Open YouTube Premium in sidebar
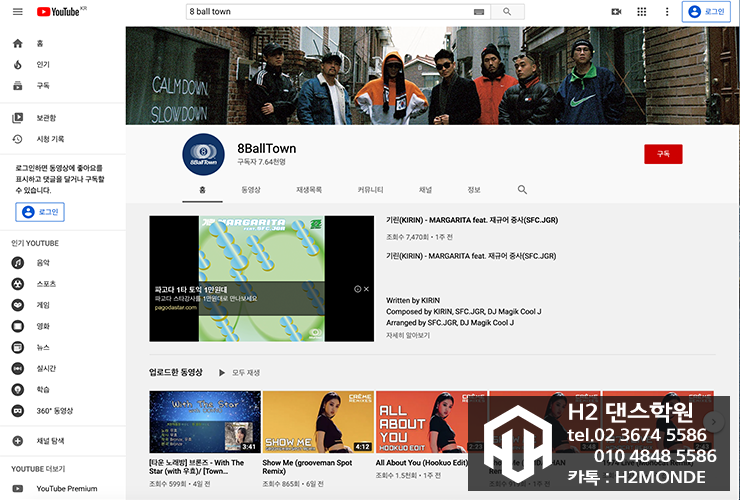Image resolution: width=740 pixels, height=500 pixels. 63,489
